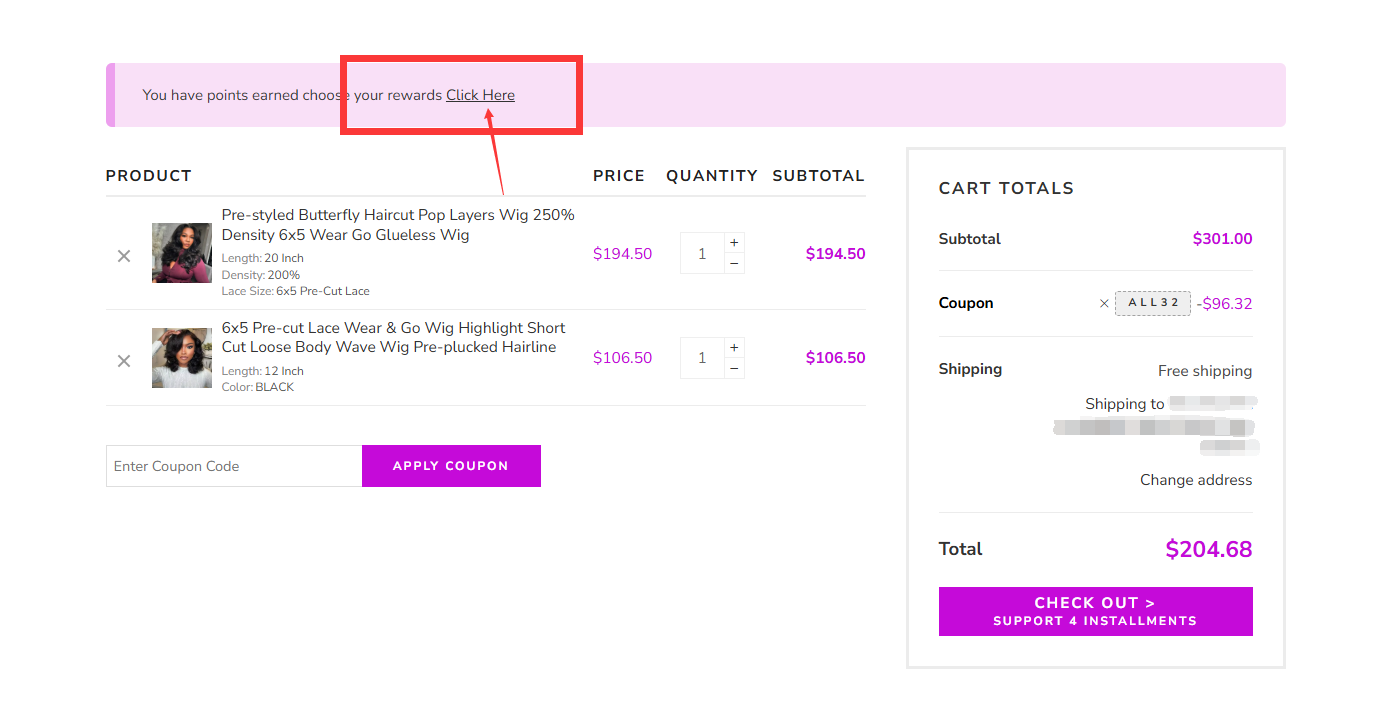Decrease quantity of Loose Body Wave wig
Viewport: 1379px width, 708px height.
[734, 368]
